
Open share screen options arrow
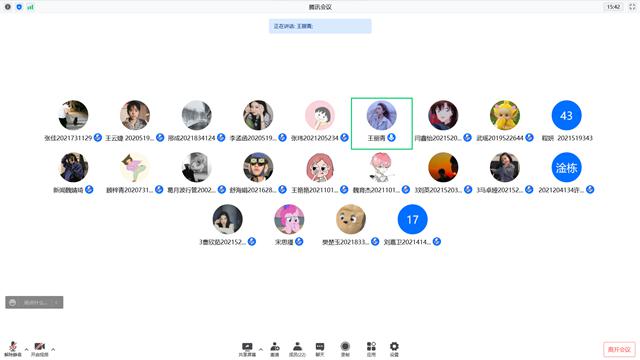pos(261,349)
